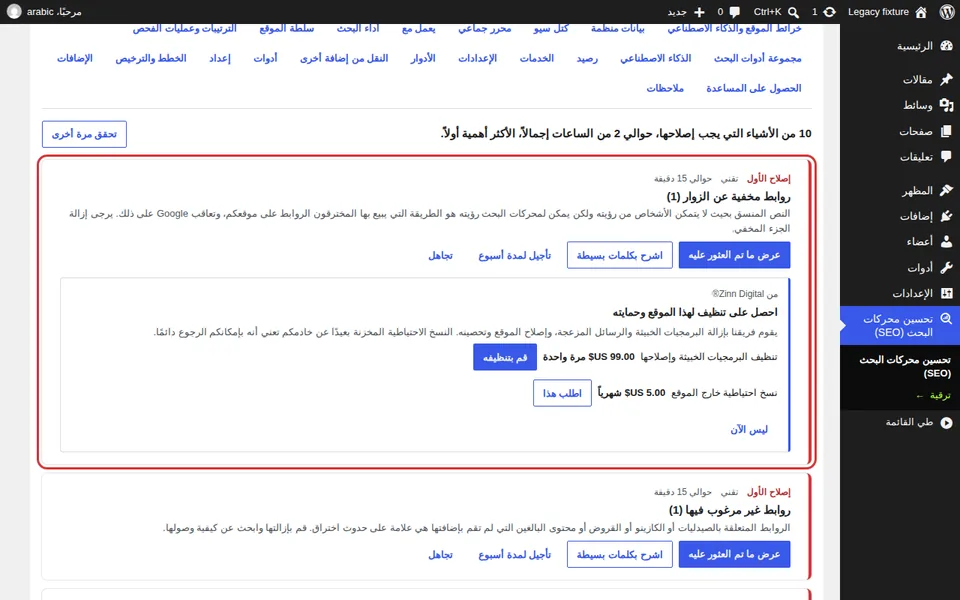Click تأجيل لمدة أسبوع for unwanted links
Screen dimensions: 960x600
point(514,555)
